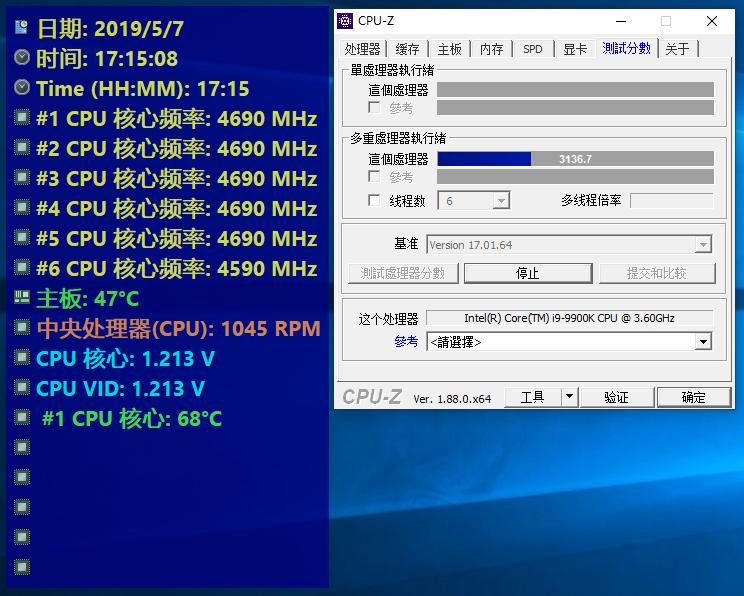Click the text #6 CPU 核心频率: 4590 MHz
This screenshot has width=744, height=596.
click(x=177, y=269)
